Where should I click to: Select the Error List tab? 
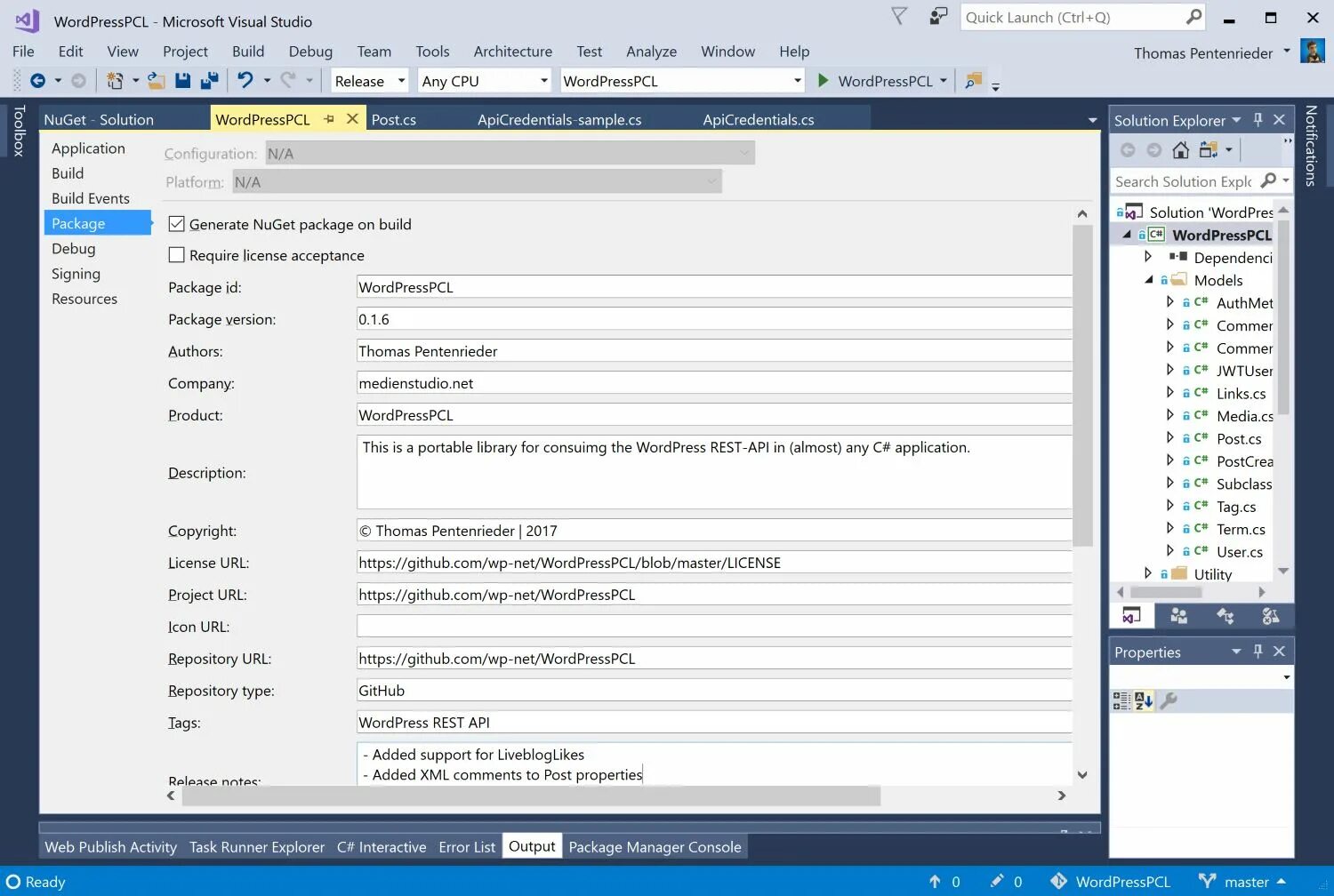coord(467,847)
